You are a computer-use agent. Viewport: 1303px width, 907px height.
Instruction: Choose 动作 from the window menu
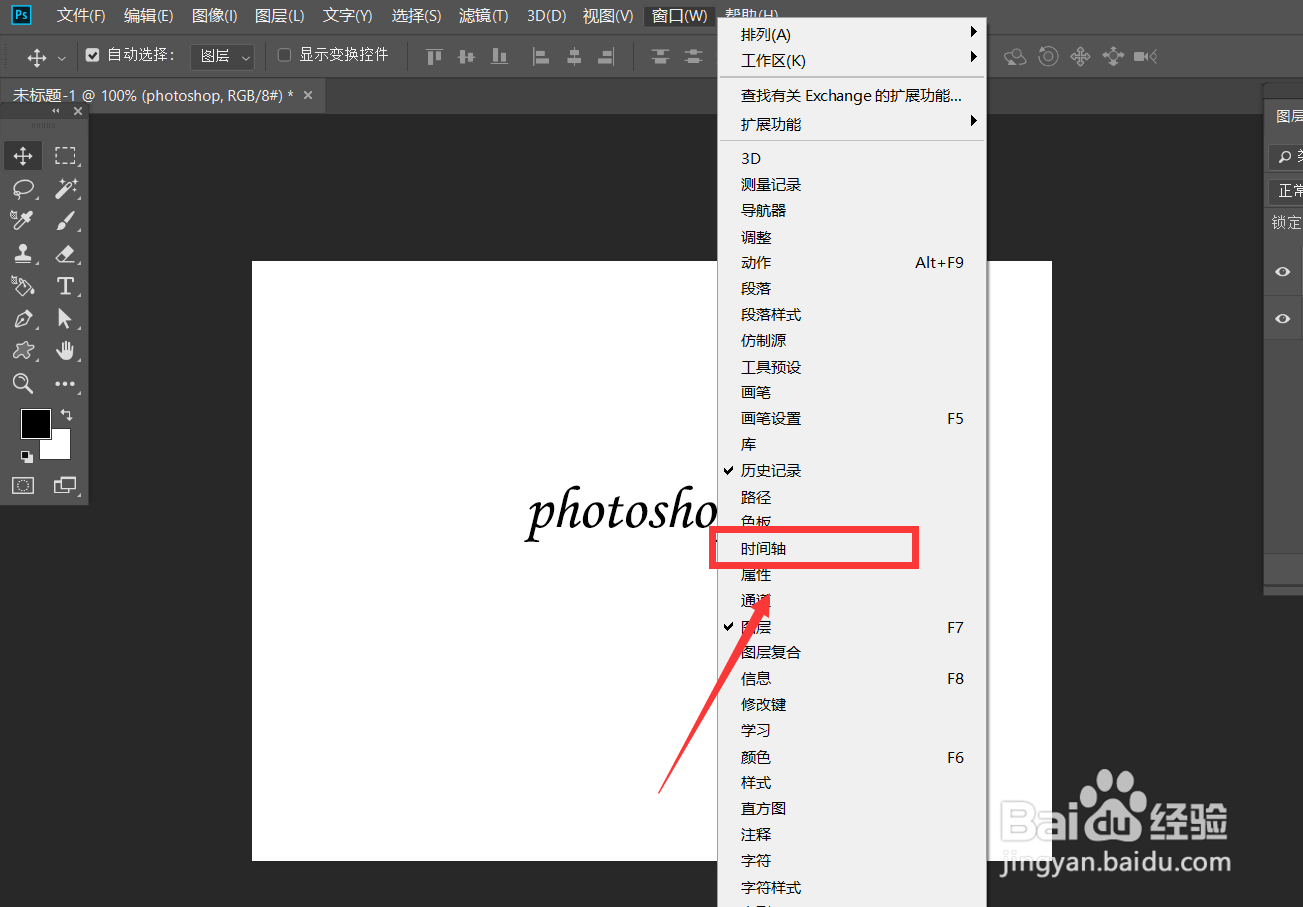point(853,263)
